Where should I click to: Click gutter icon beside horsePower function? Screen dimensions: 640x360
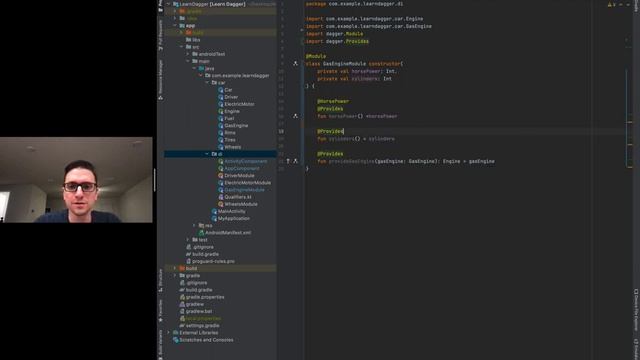coord(295,116)
